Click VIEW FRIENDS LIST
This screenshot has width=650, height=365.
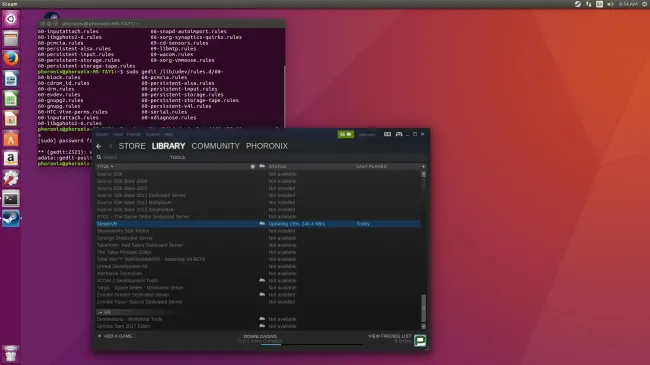point(390,336)
